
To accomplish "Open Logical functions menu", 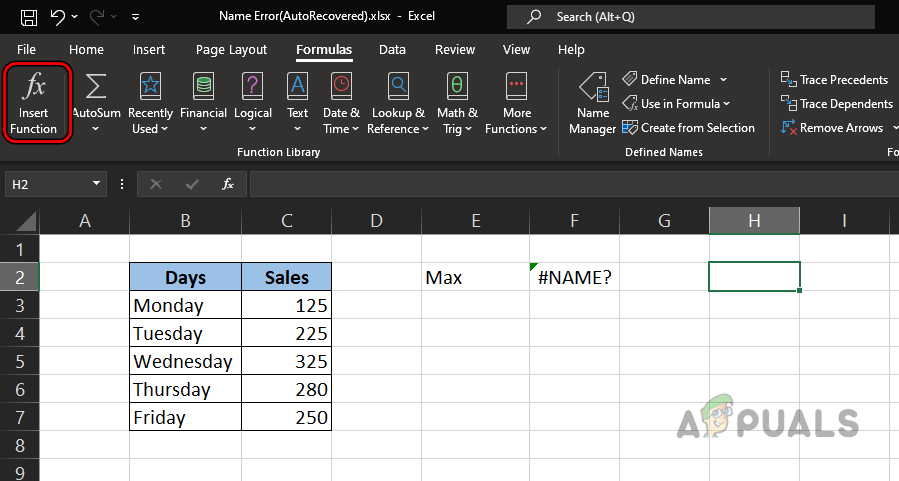I will pyautogui.click(x=252, y=103).
